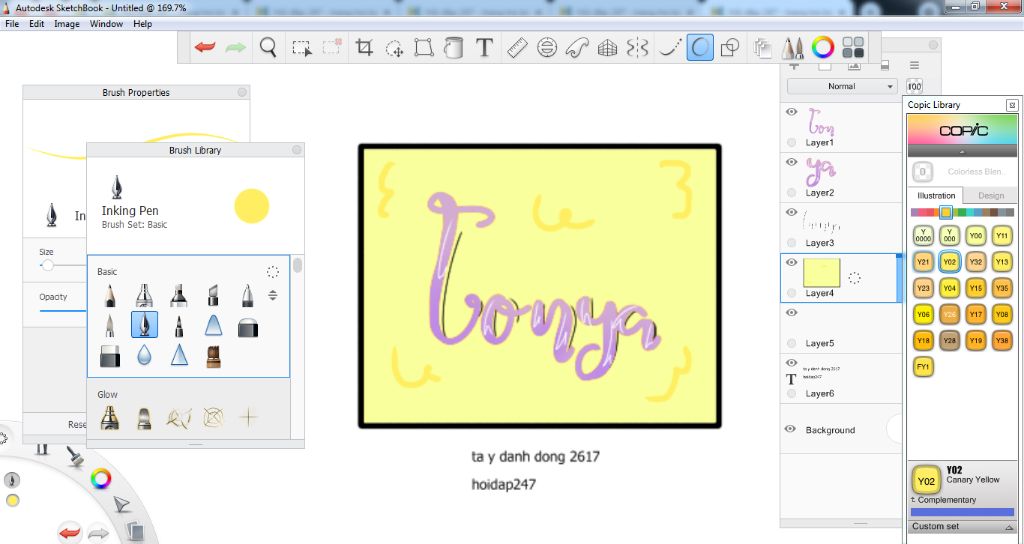Open the Edit menu

click(37, 24)
